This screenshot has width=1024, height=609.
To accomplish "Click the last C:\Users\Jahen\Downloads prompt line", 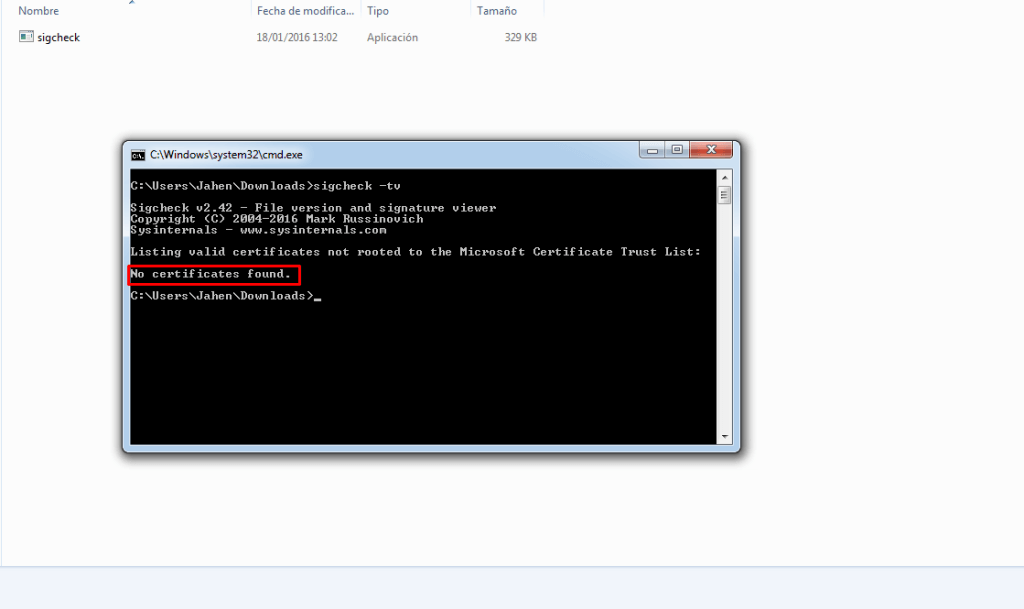I will coord(225,296).
